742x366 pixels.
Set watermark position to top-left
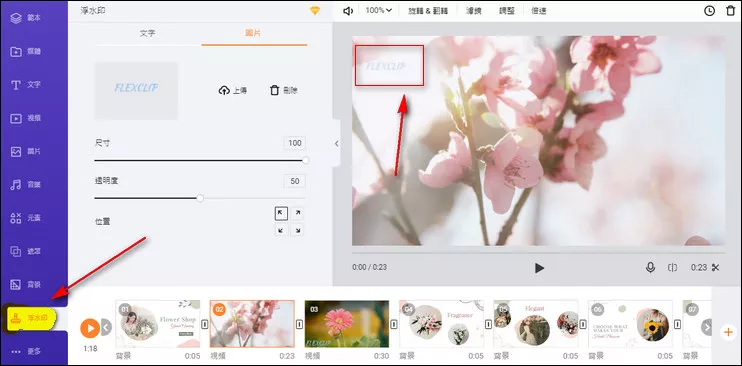281,214
